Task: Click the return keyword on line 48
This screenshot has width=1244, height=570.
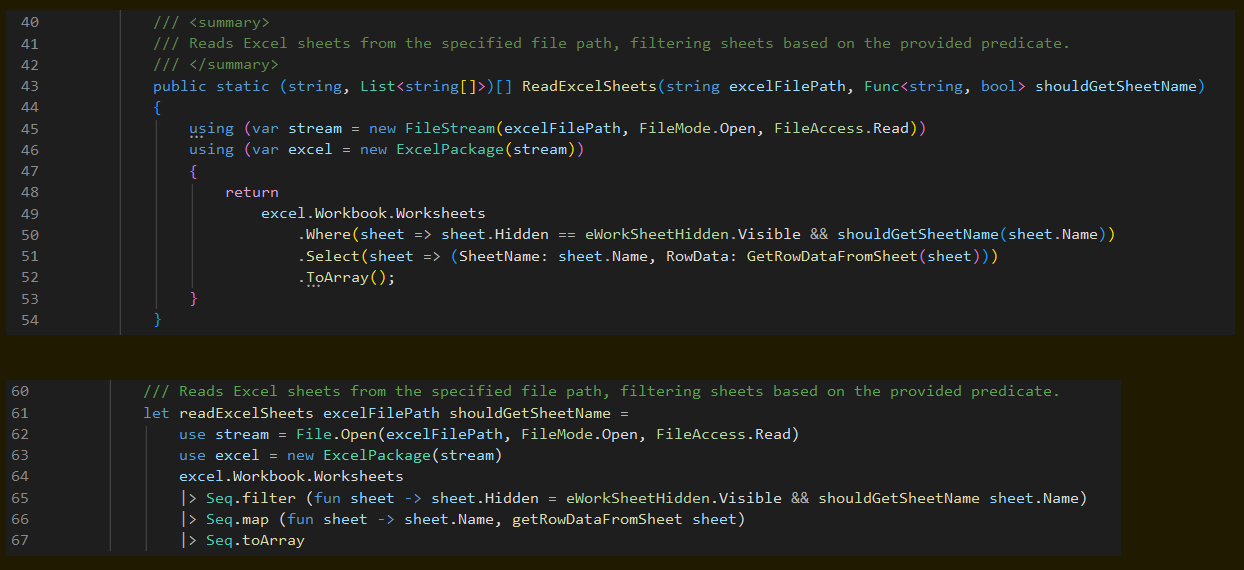Action: coord(251,192)
